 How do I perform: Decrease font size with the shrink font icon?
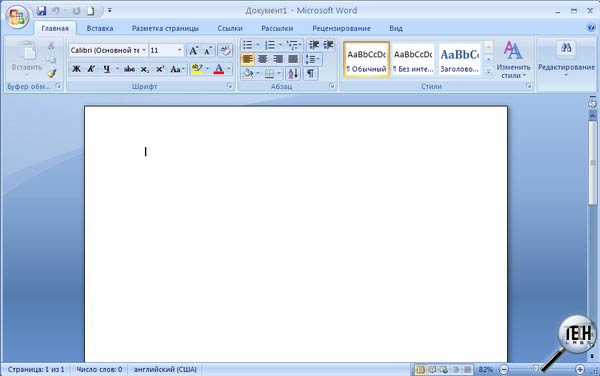(x=207, y=50)
